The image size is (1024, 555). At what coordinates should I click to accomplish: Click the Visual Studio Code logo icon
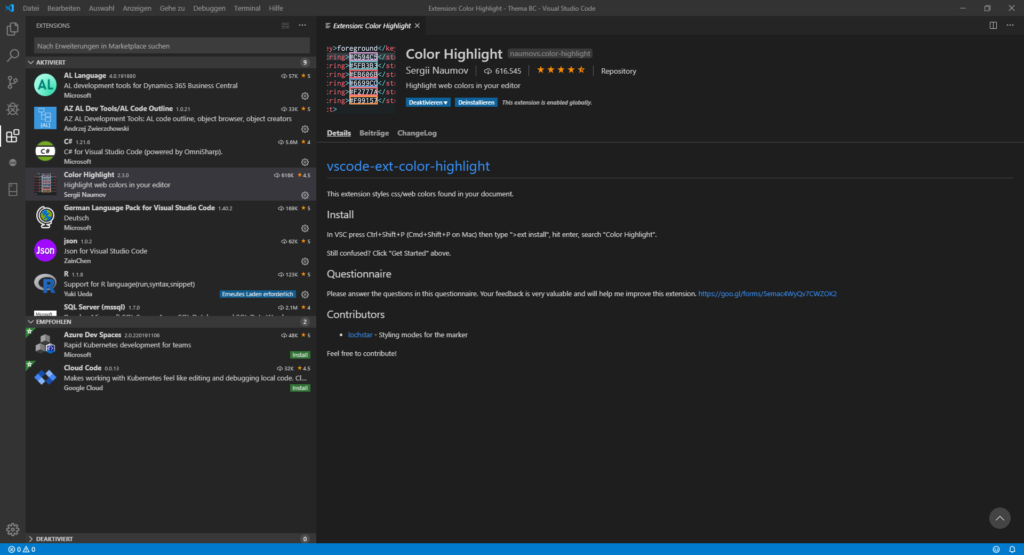9,8
